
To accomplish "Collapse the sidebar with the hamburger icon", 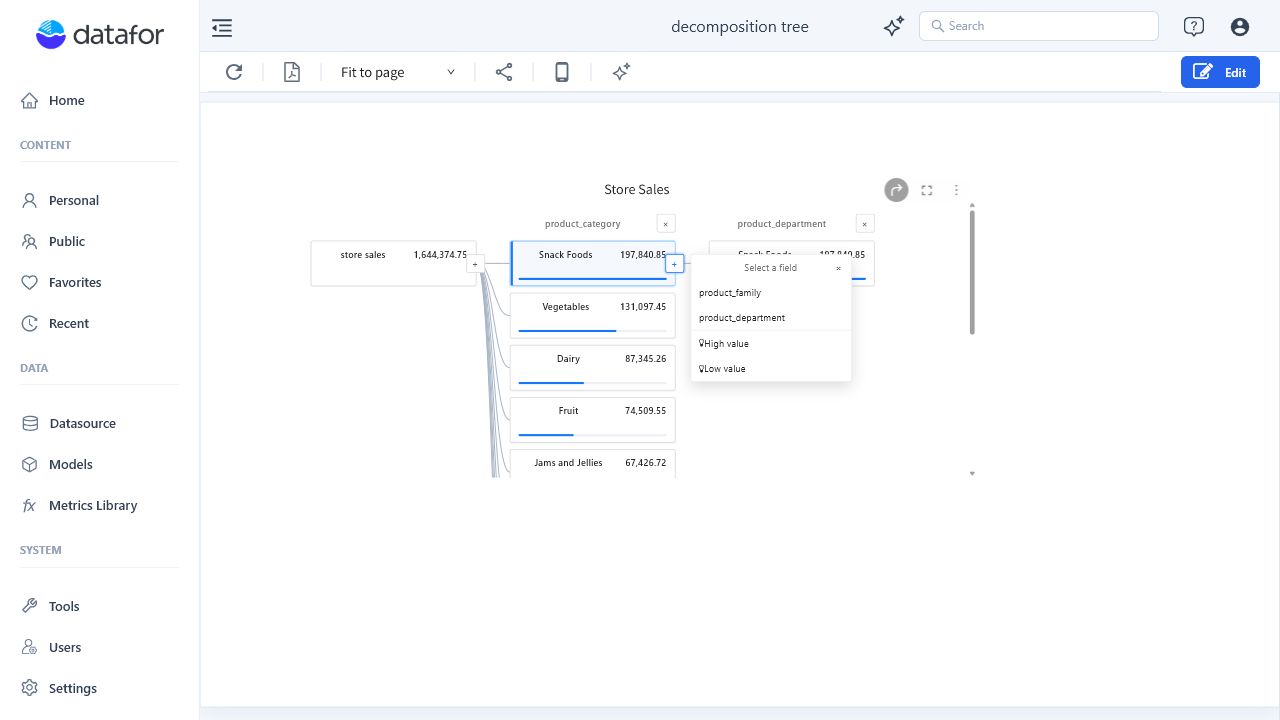I will 222,28.
